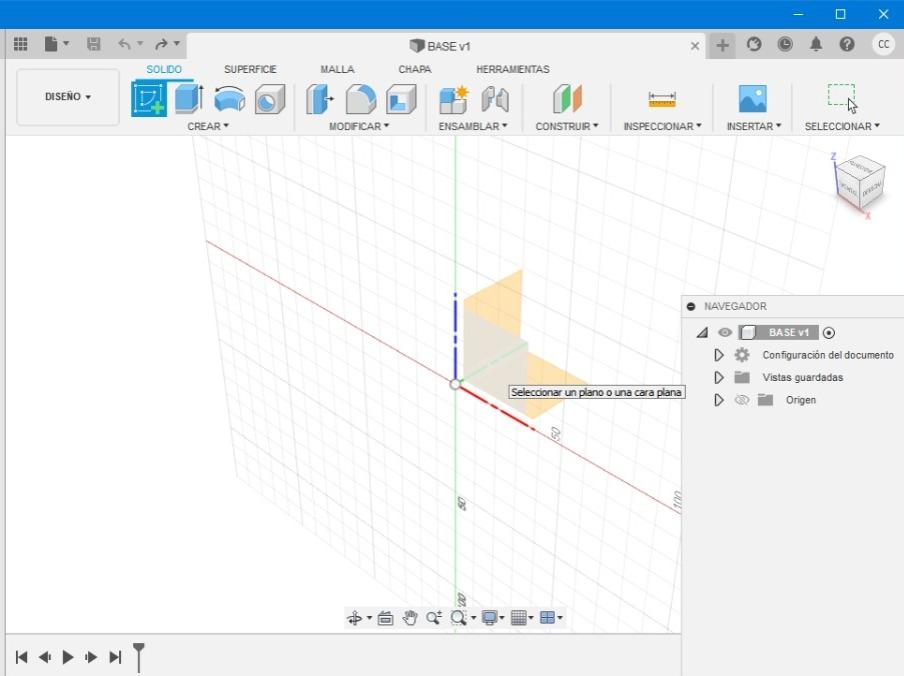Select the BASE v1 browser node
Screen dimensions: 904x676
[x=778, y=333]
